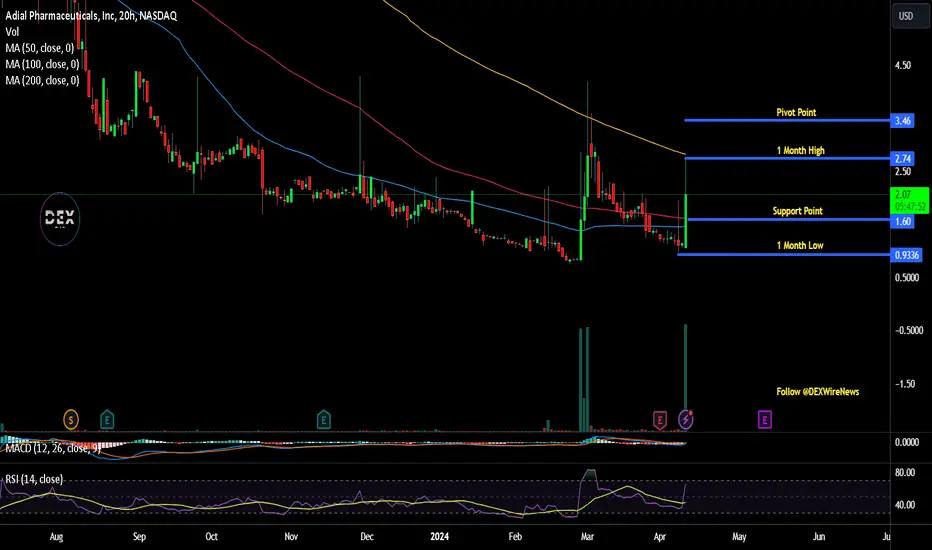Click the 4.50 price scale value
The width and height of the screenshot is (932, 550).
903,65
